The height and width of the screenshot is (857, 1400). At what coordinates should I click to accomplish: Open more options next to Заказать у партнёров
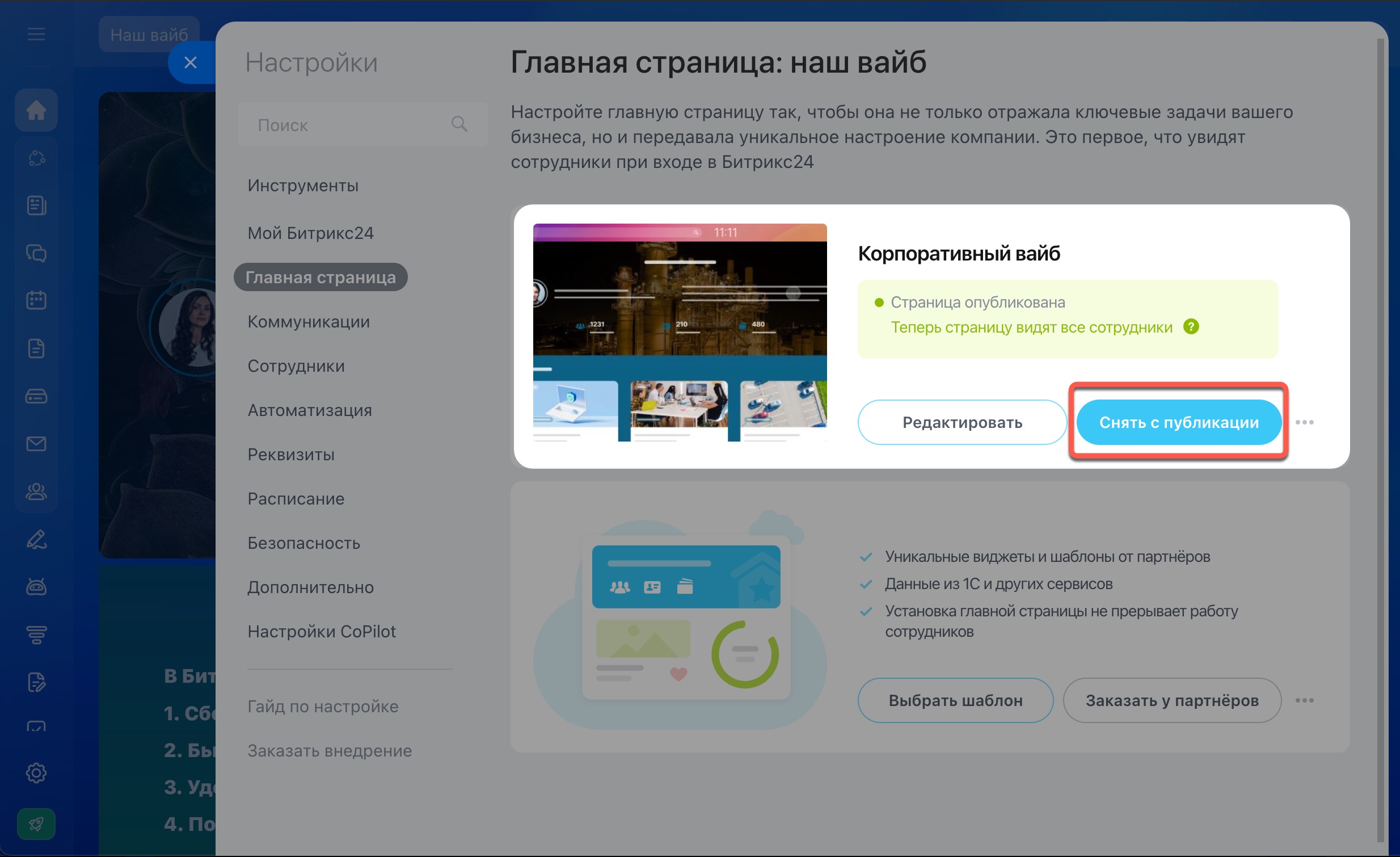click(1305, 700)
